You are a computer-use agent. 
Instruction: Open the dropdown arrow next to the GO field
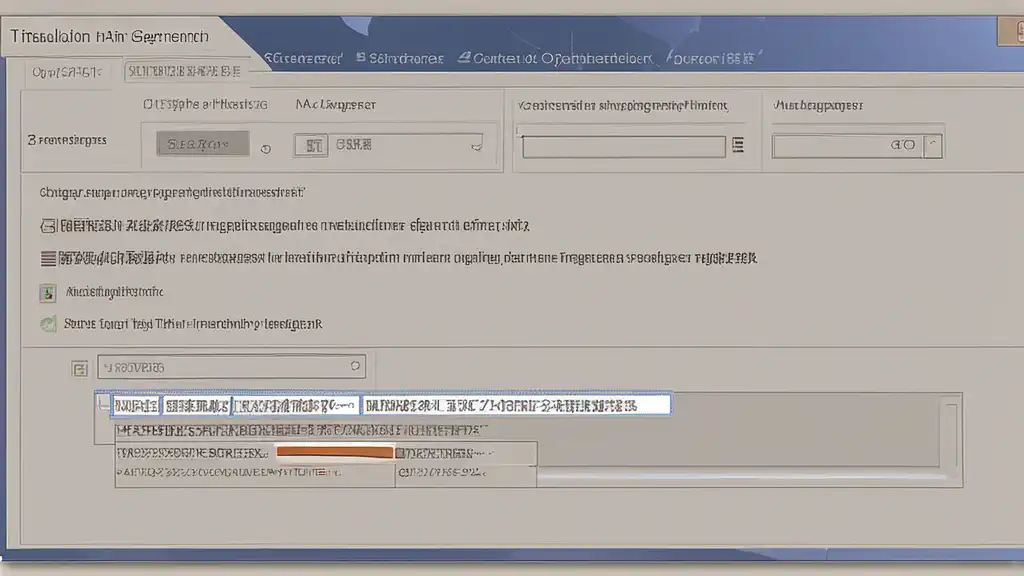[x=933, y=146]
